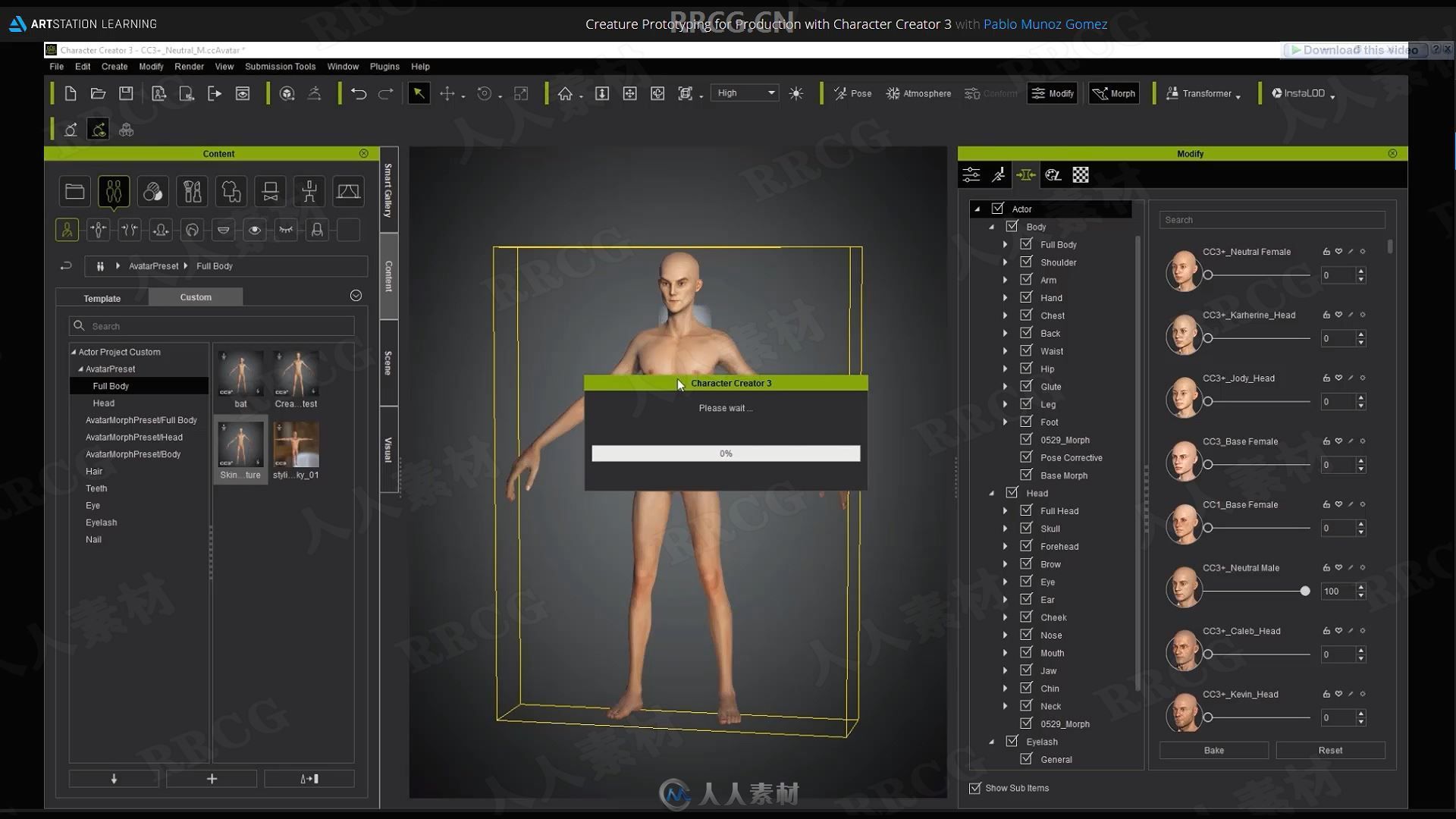Toggle the sun lighting icon
The height and width of the screenshot is (819, 1456).
tap(795, 93)
